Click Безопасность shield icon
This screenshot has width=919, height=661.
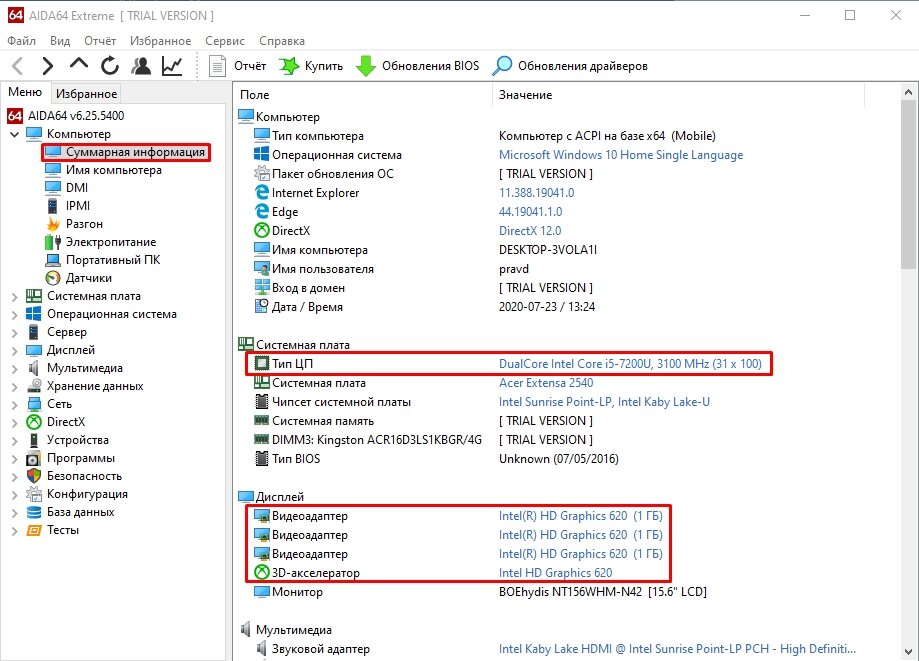(34, 476)
